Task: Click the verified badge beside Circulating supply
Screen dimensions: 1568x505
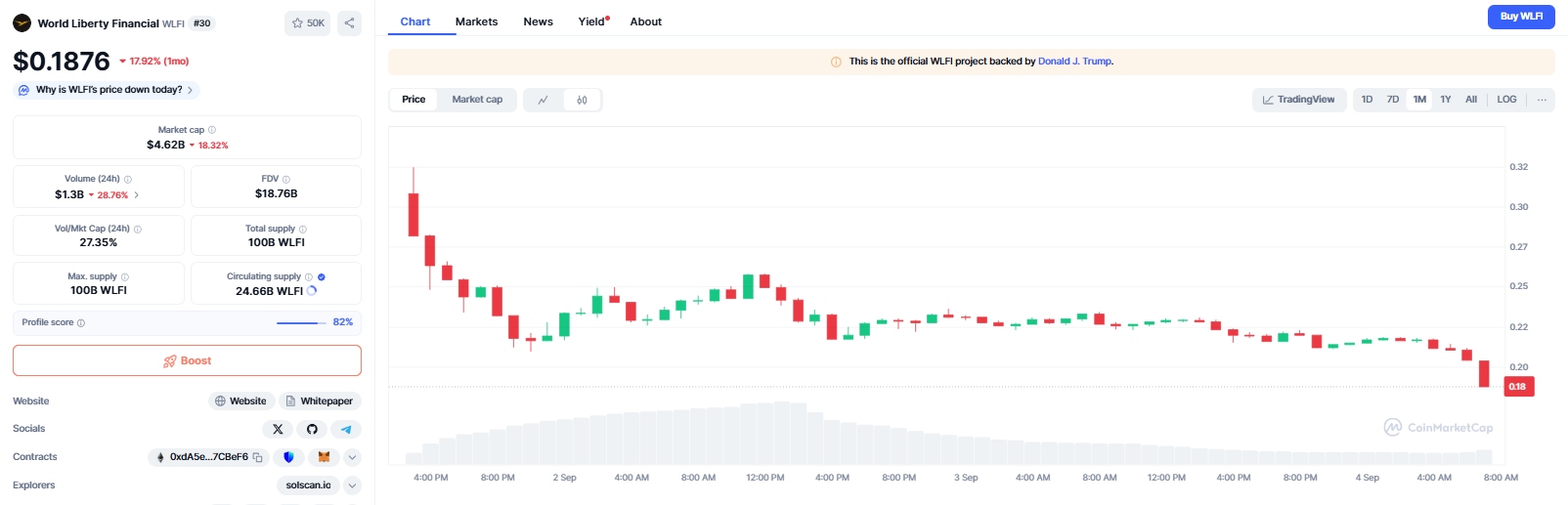Action: pos(322,277)
